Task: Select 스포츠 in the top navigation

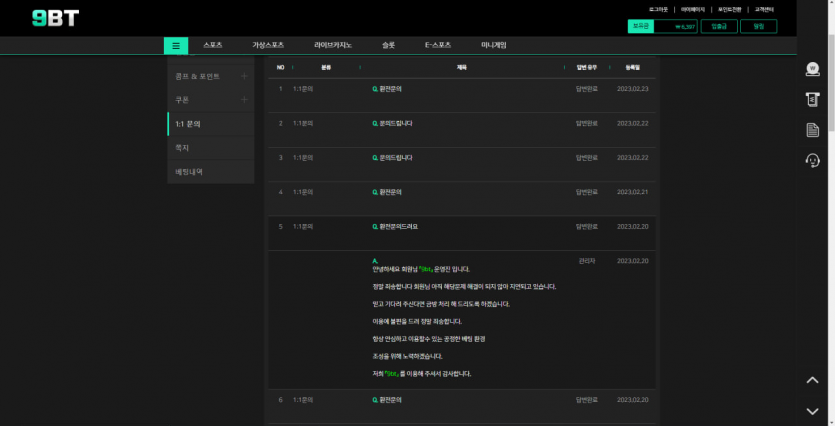Action: (x=212, y=45)
